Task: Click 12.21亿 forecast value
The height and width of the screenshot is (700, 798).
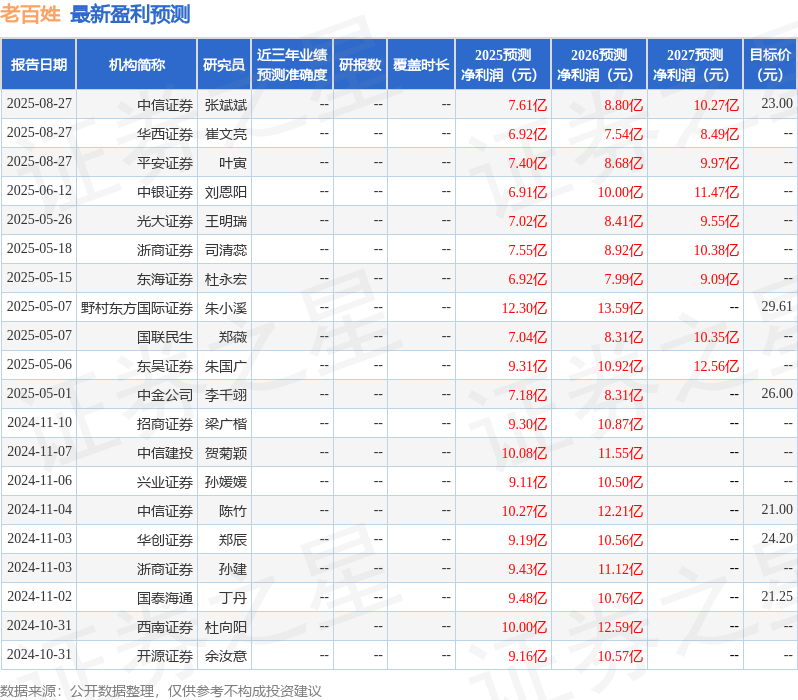Action: click(x=620, y=511)
